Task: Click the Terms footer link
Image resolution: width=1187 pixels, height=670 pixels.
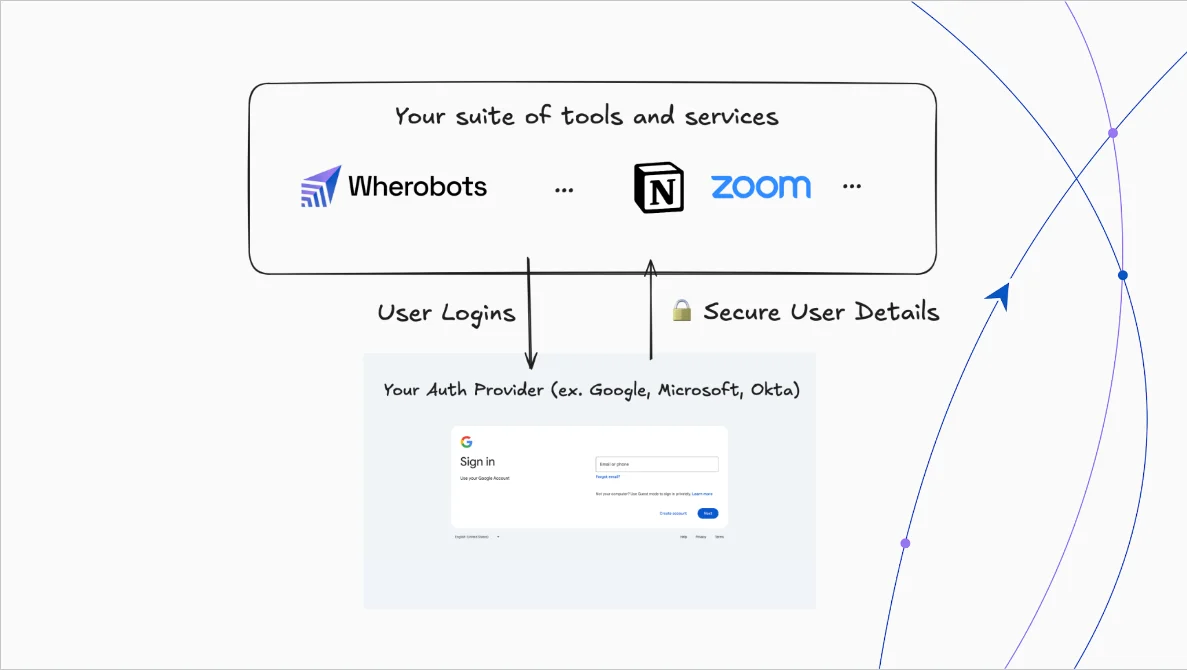Action: click(x=719, y=537)
